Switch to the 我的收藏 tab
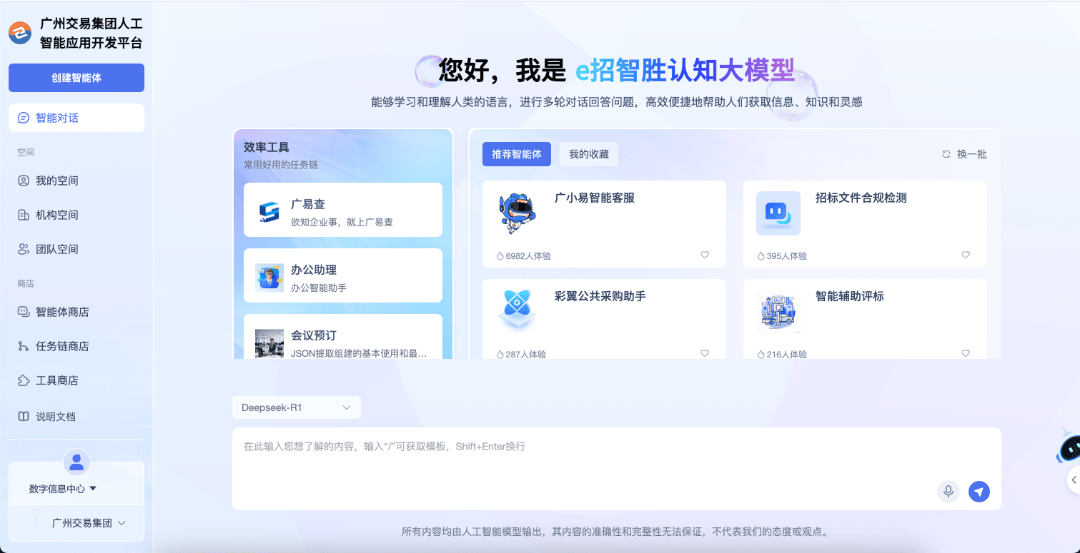 coord(588,154)
